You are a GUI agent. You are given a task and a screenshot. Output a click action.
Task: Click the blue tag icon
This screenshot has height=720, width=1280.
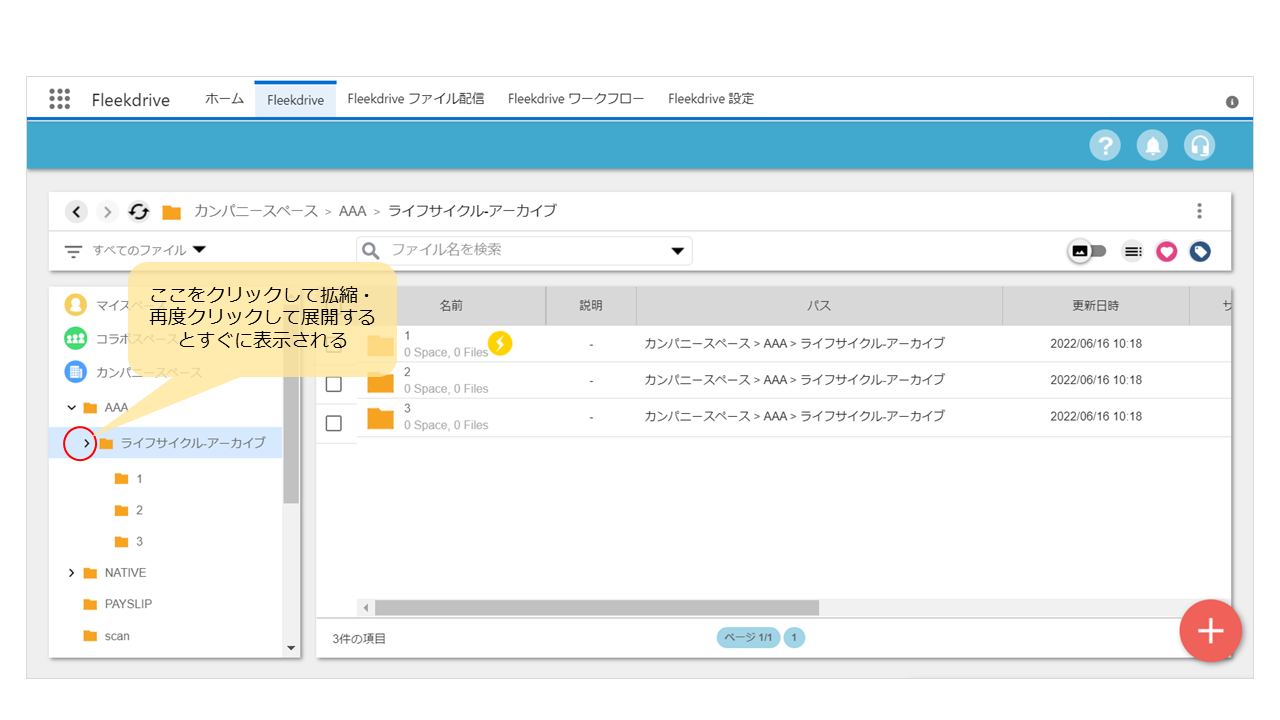pos(1200,252)
